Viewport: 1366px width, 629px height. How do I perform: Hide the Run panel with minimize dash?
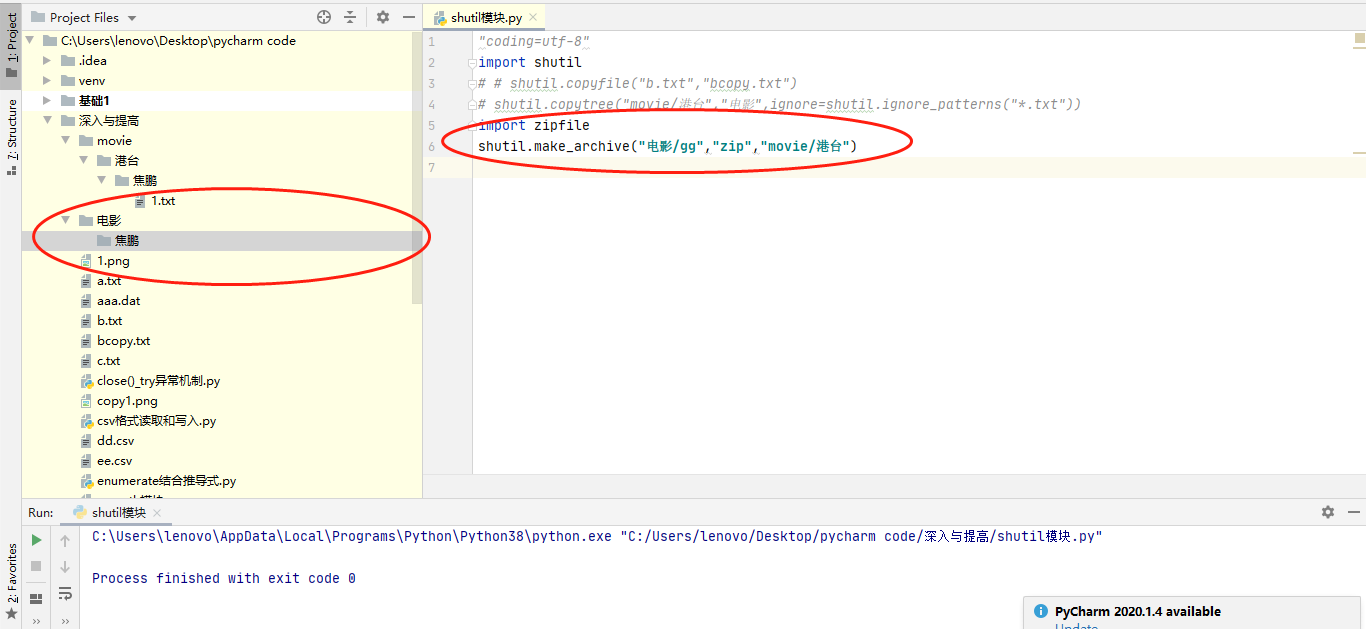1353,512
